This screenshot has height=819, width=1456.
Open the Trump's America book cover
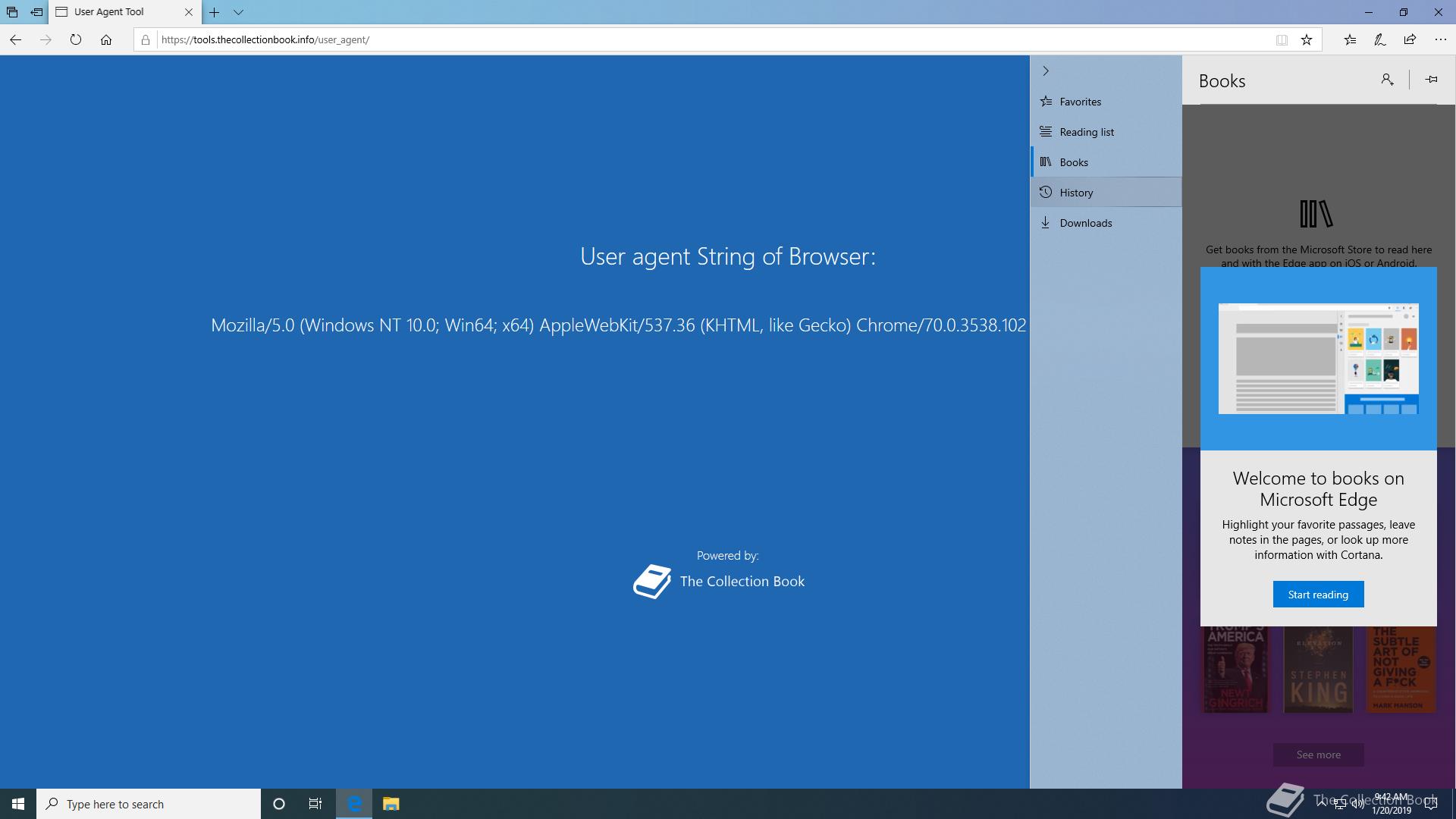coord(1235,670)
